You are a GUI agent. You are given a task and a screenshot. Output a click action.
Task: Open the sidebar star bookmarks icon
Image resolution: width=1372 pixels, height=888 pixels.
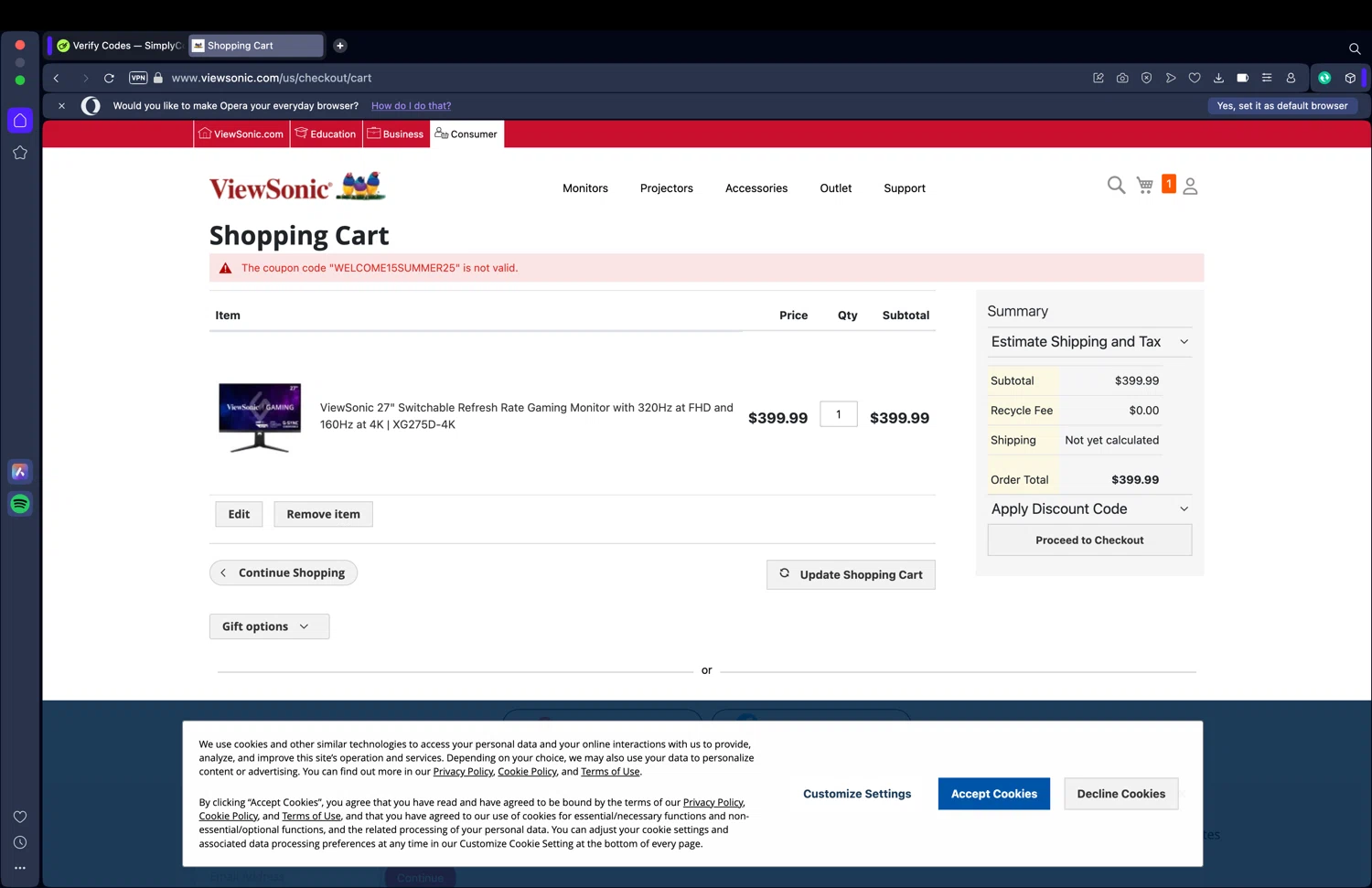(20, 153)
